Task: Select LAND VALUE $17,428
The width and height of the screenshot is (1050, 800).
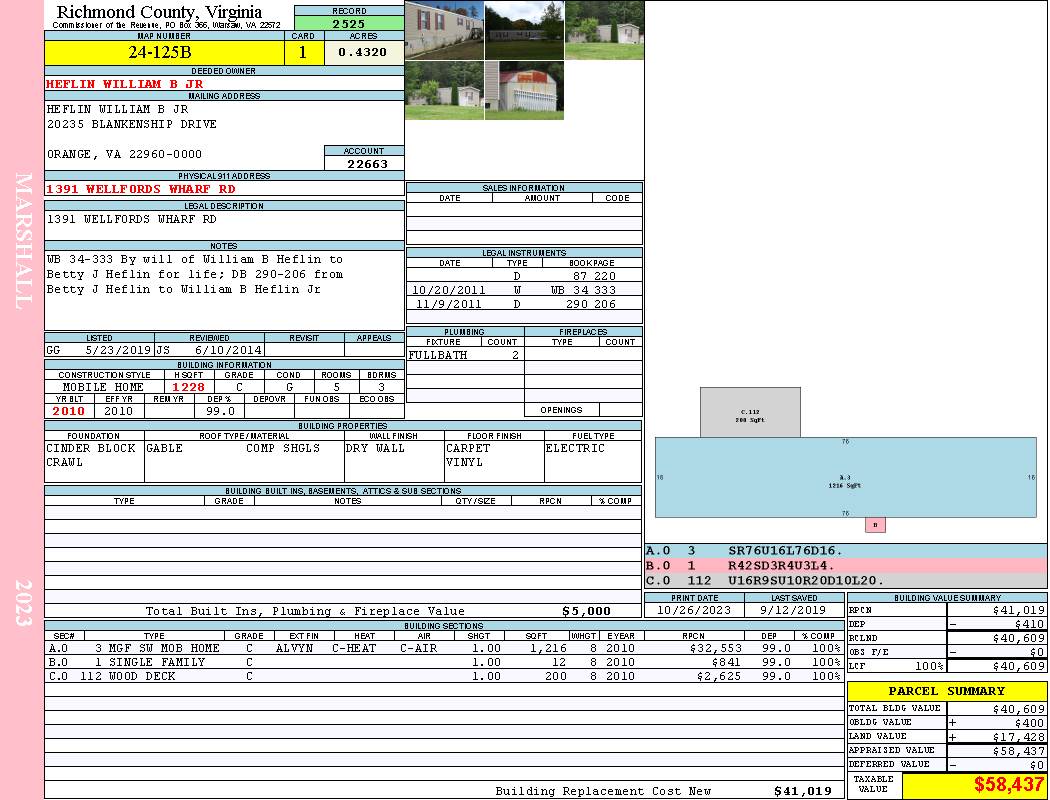Action: click(x=1019, y=737)
